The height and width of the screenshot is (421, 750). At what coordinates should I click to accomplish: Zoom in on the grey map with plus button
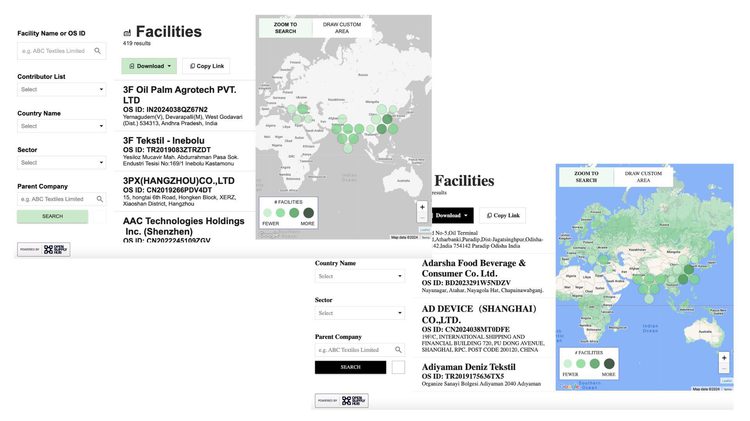[x=422, y=207]
